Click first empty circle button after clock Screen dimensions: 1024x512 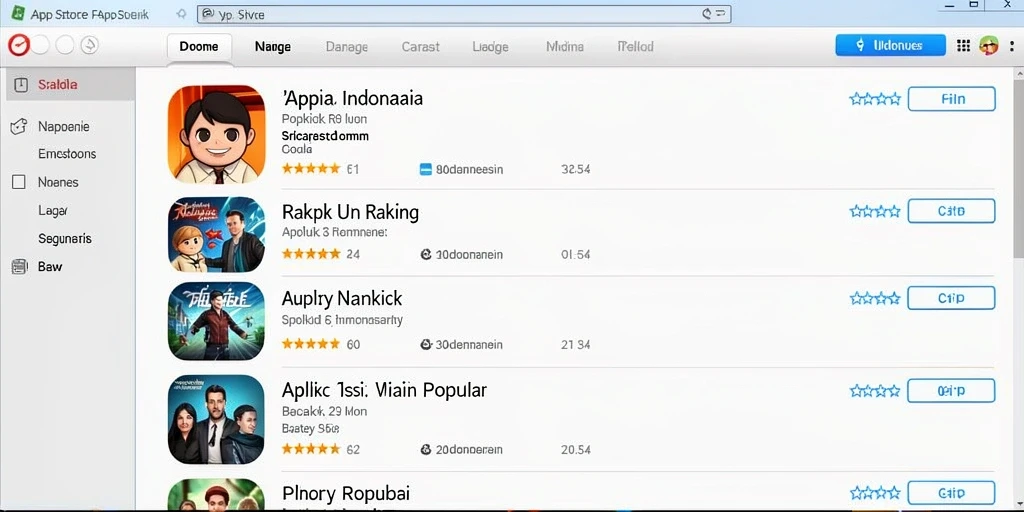(x=40, y=45)
